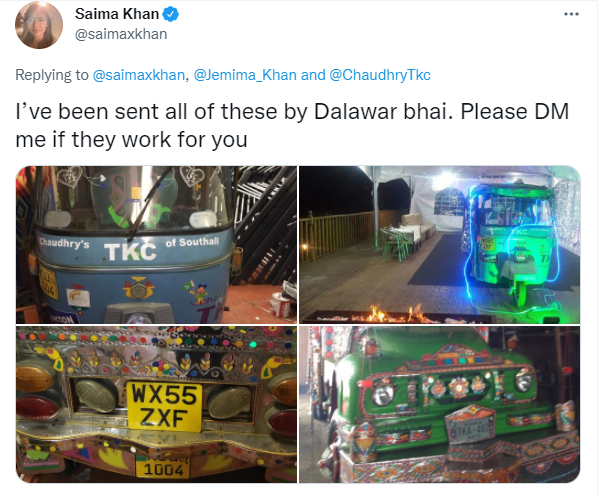The width and height of the screenshot is (598, 498).
Task: Open the @Jemima_Khan mention
Action: (x=245, y=75)
